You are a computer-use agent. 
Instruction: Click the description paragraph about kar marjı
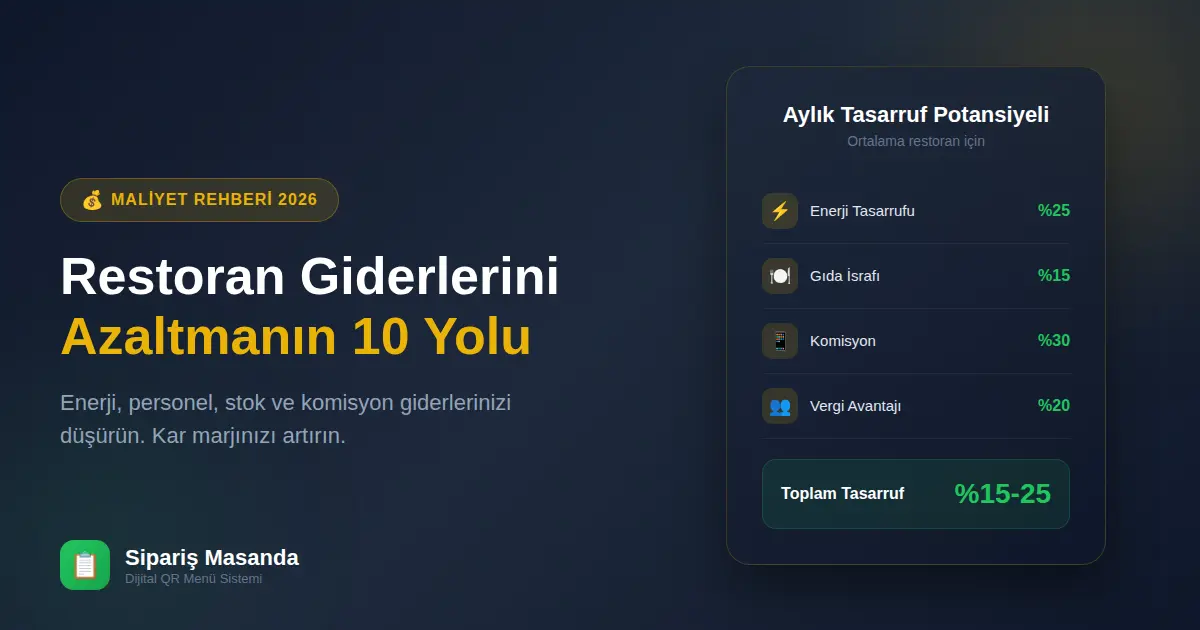tap(286, 417)
